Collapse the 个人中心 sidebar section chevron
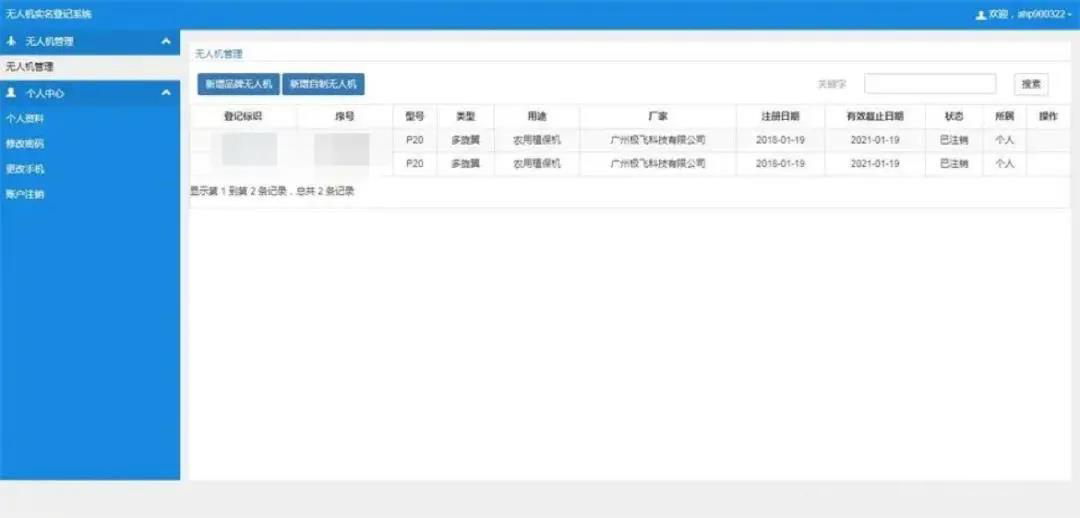 [165, 93]
